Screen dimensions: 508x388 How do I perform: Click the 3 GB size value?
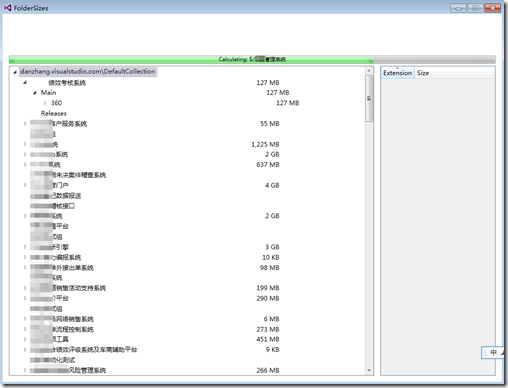pyautogui.click(x=272, y=247)
